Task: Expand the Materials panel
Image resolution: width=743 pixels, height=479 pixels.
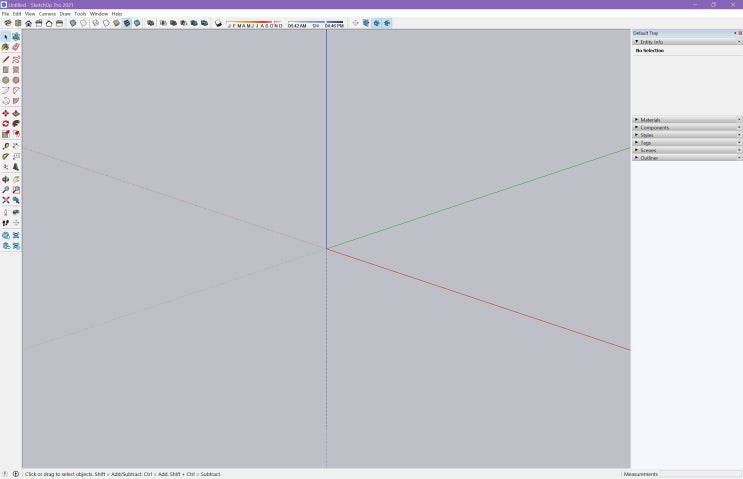Action: (687, 120)
